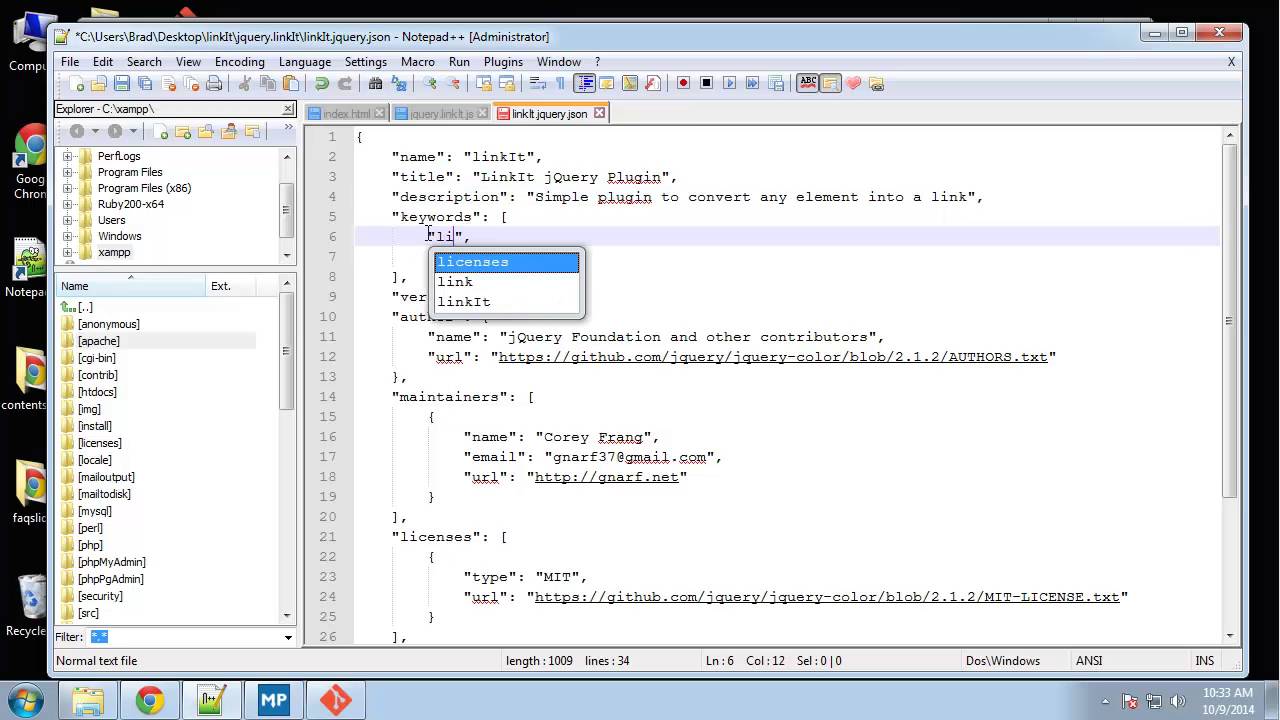Click the Close All documents icon

click(191, 83)
